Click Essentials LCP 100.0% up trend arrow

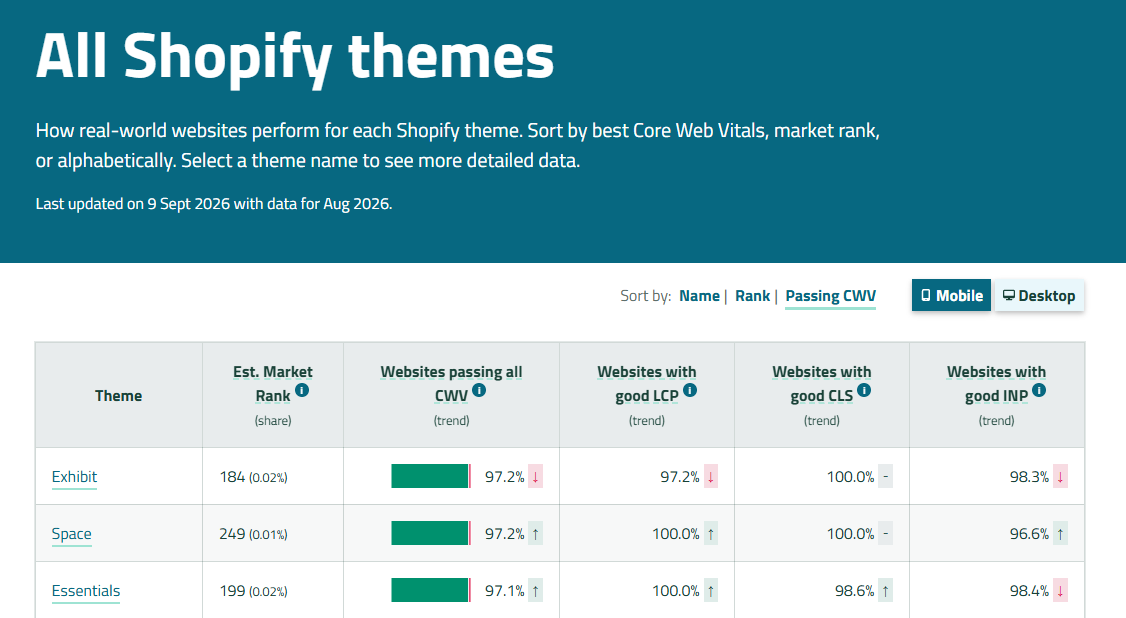(x=710, y=591)
